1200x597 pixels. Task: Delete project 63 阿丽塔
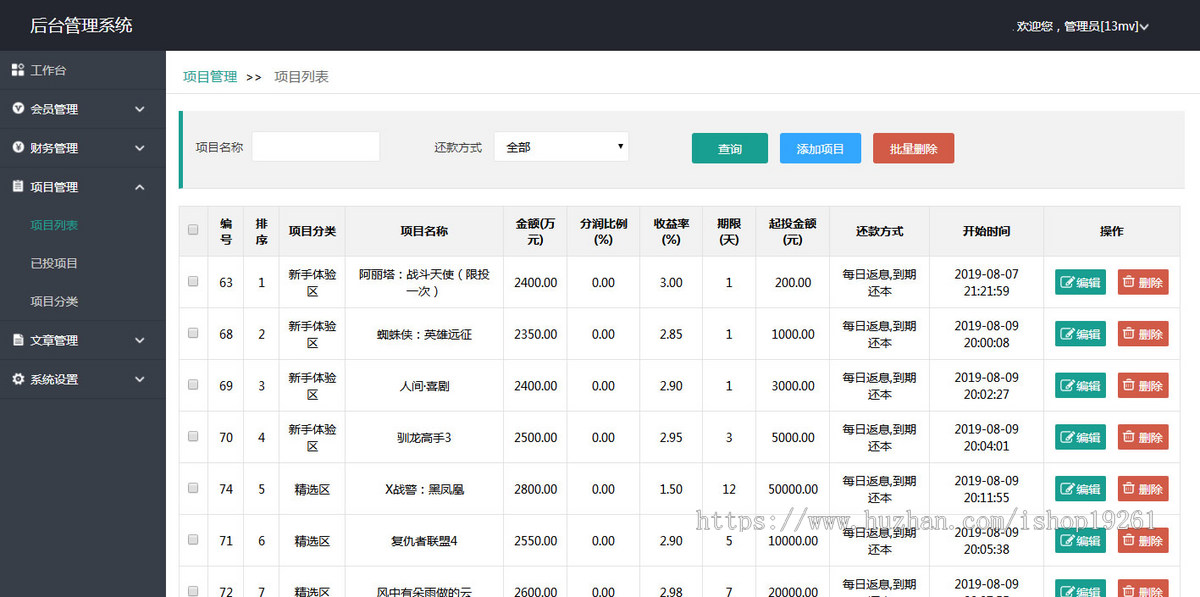coord(1143,282)
